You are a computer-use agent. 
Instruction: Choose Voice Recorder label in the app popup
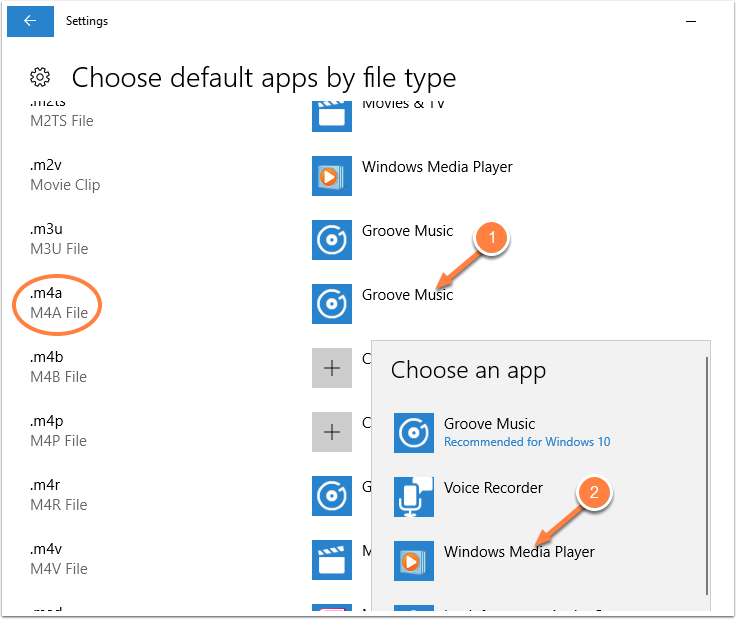pyautogui.click(x=493, y=488)
